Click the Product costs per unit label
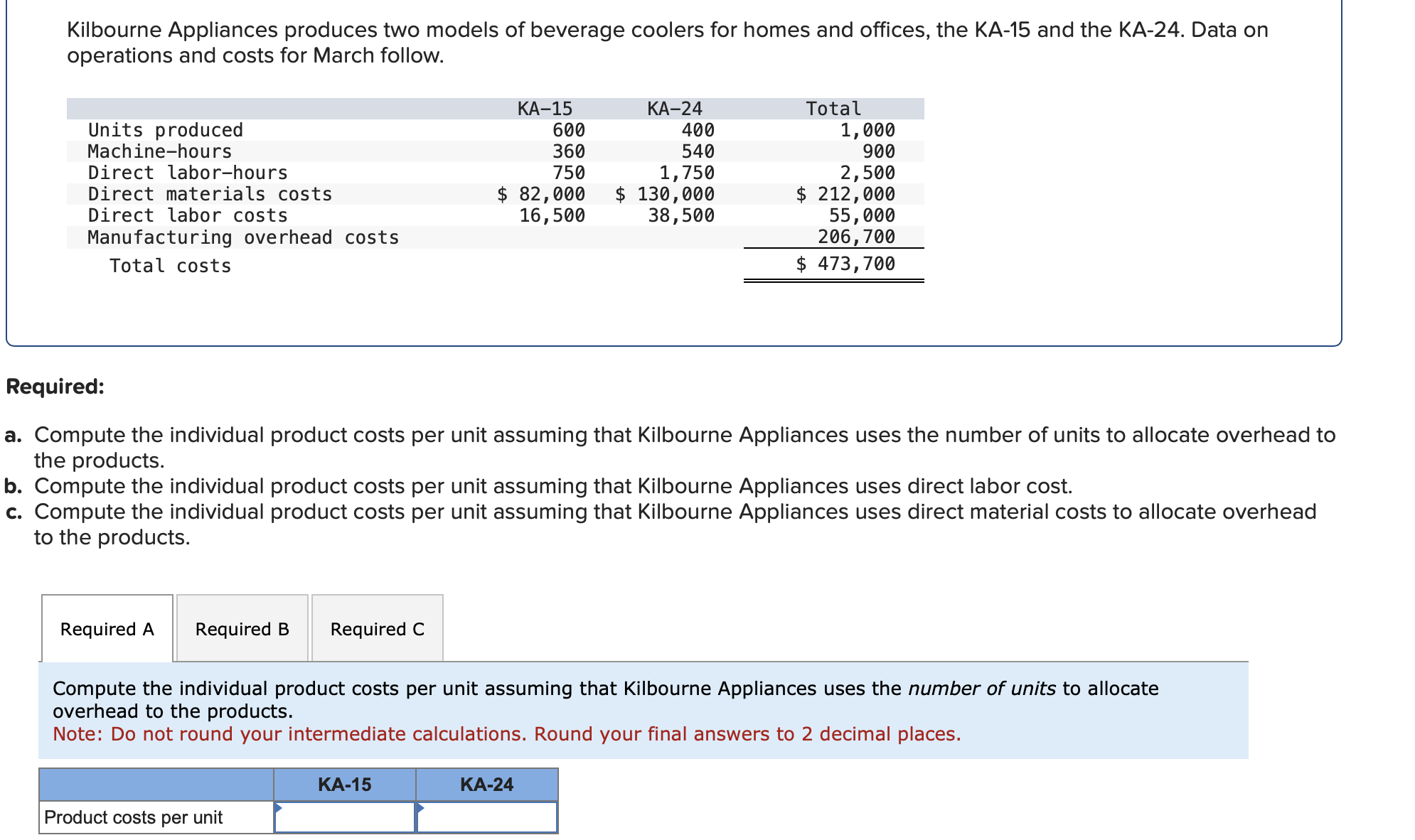 pyautogui.click(x=134, y=817)
